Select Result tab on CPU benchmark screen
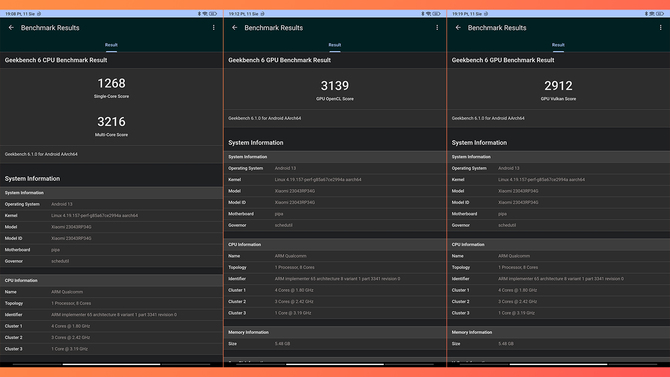The width and height of the screenshot is (670, 377). click(111, 45)
